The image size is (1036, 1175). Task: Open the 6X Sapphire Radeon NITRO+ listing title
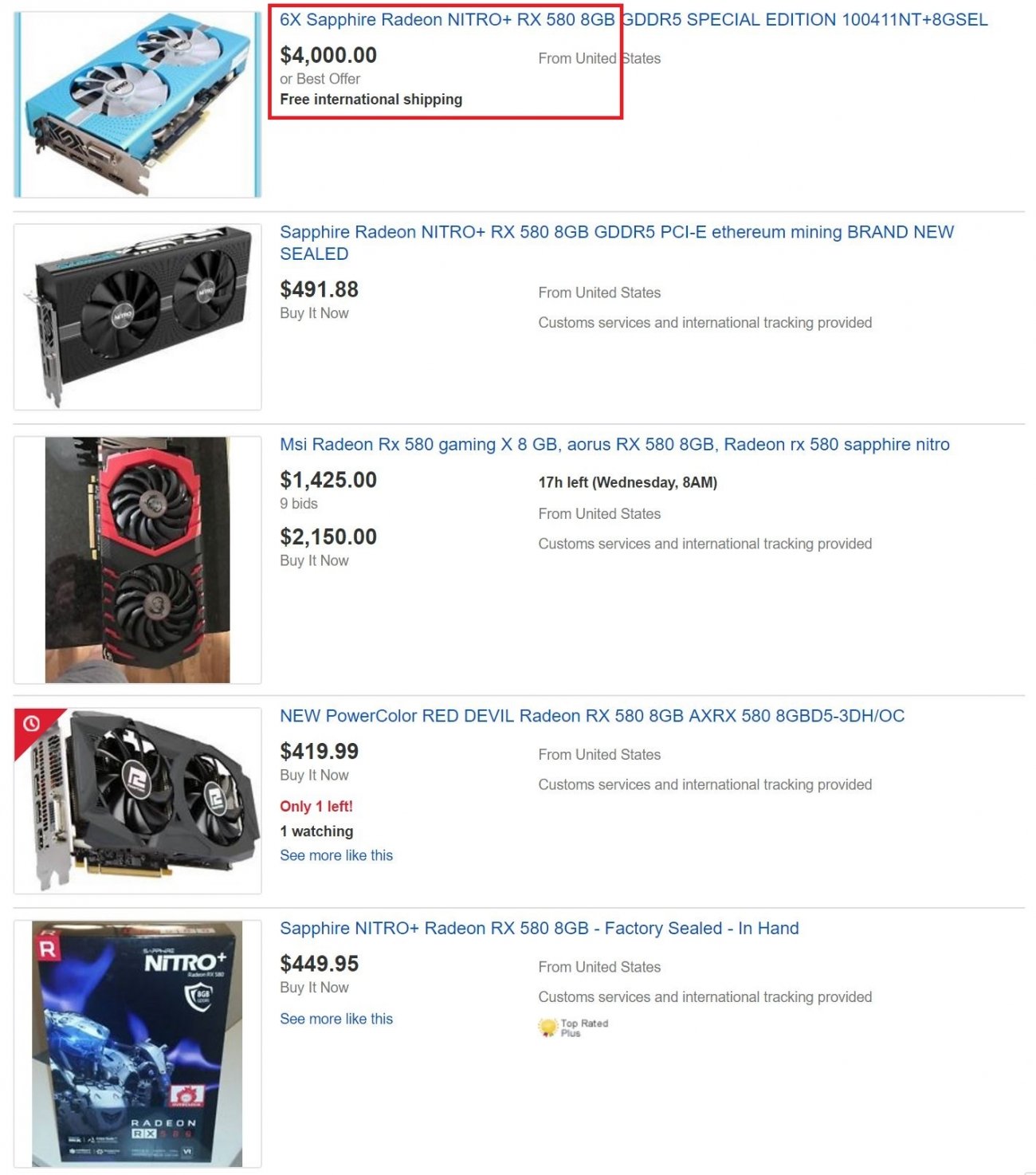(634, 20)
